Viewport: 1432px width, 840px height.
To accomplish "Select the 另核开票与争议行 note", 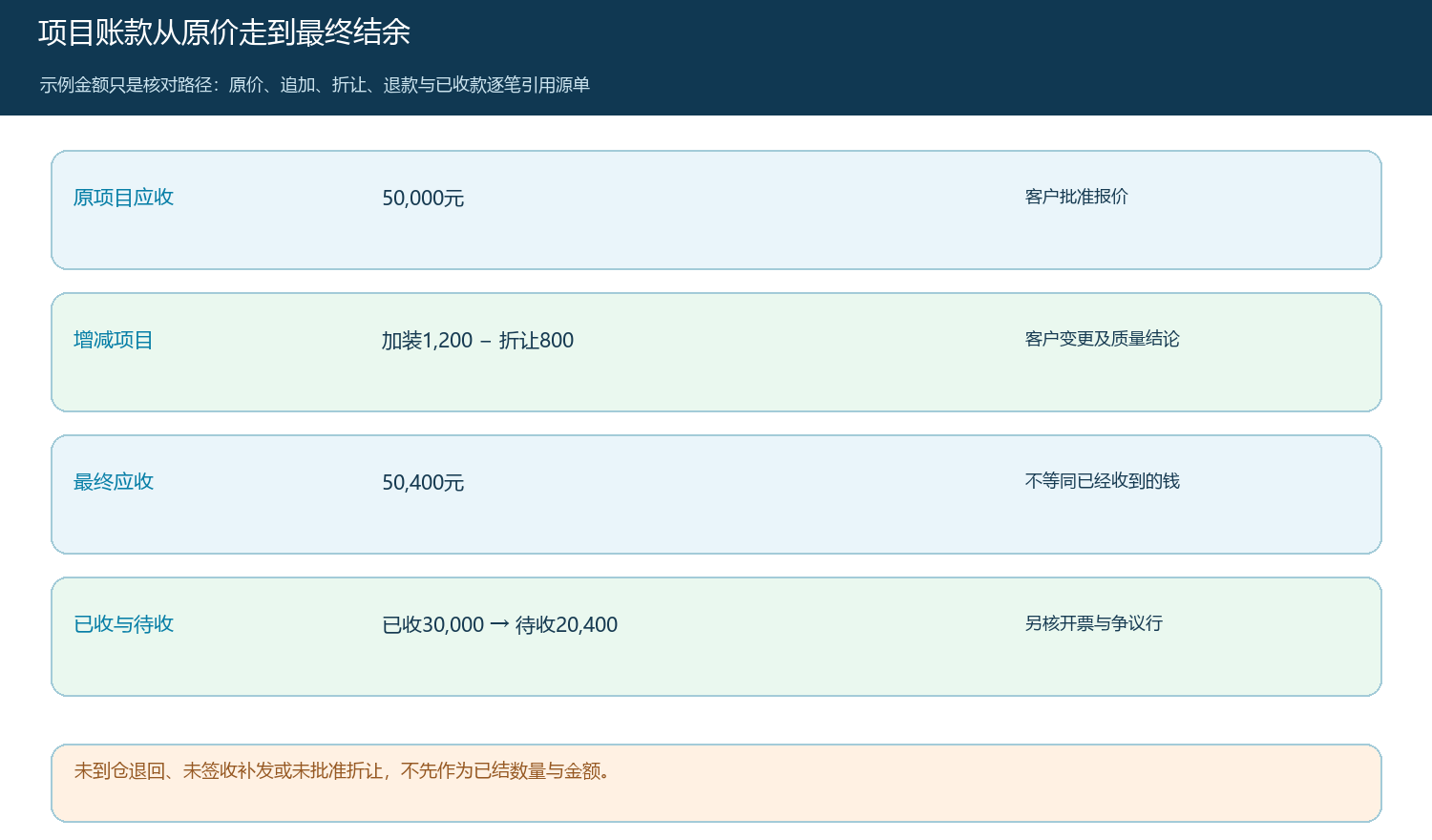I will coord(1094,623).
